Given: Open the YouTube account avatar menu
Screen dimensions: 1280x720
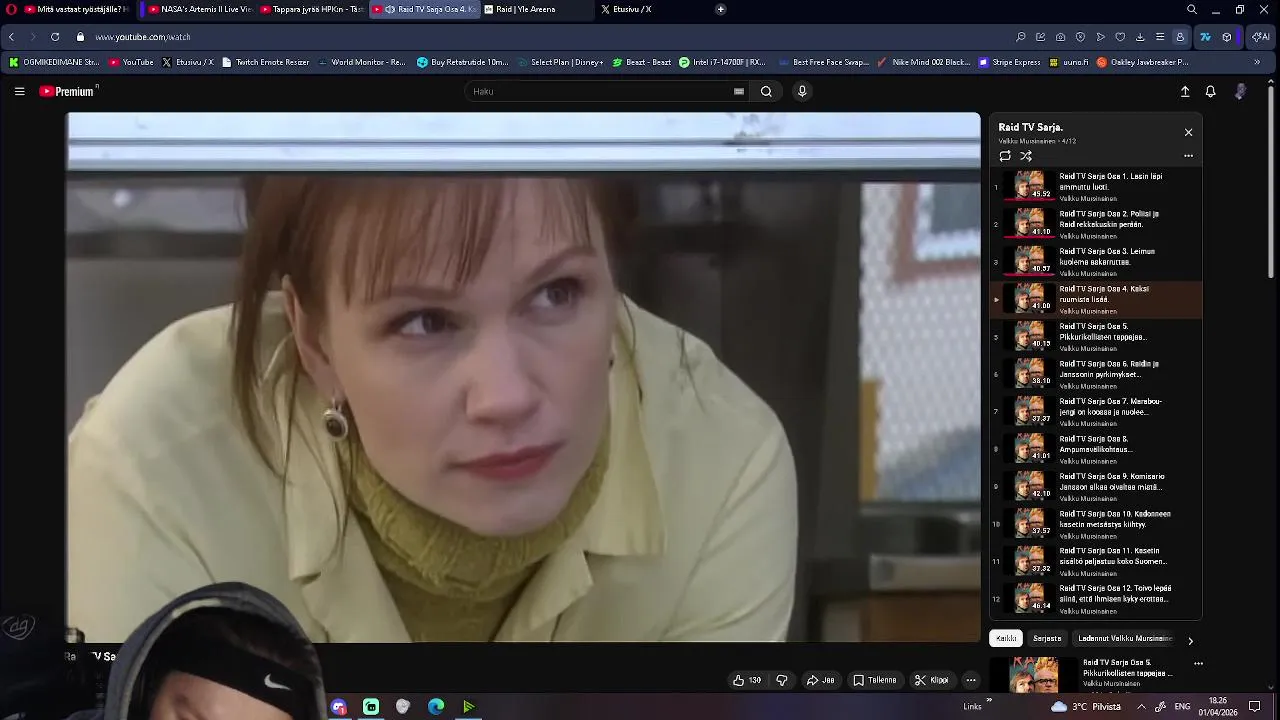Looking at the screenshot, I should [1241, 91].
